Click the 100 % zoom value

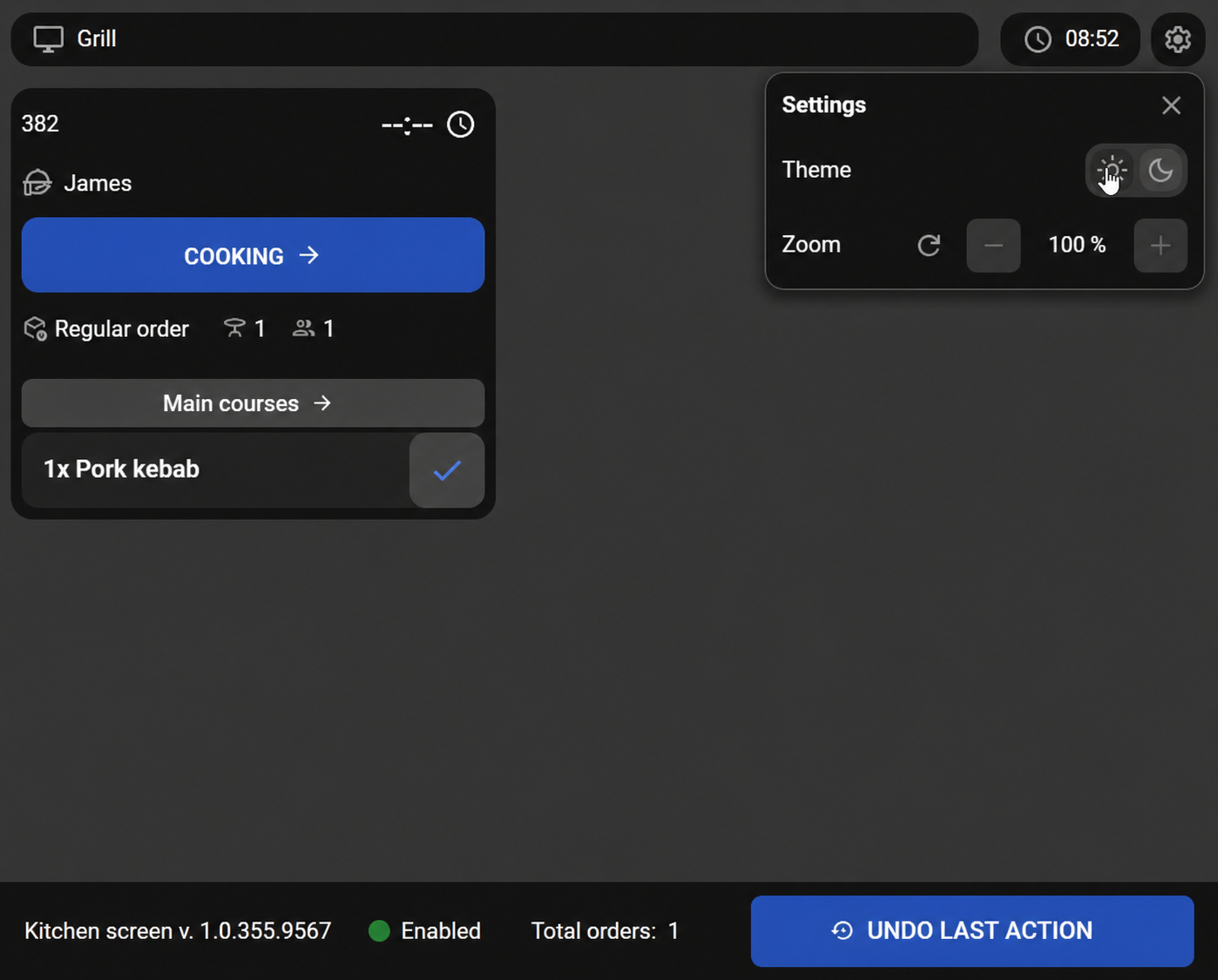pyautogui.click(x=1077, y=245)
